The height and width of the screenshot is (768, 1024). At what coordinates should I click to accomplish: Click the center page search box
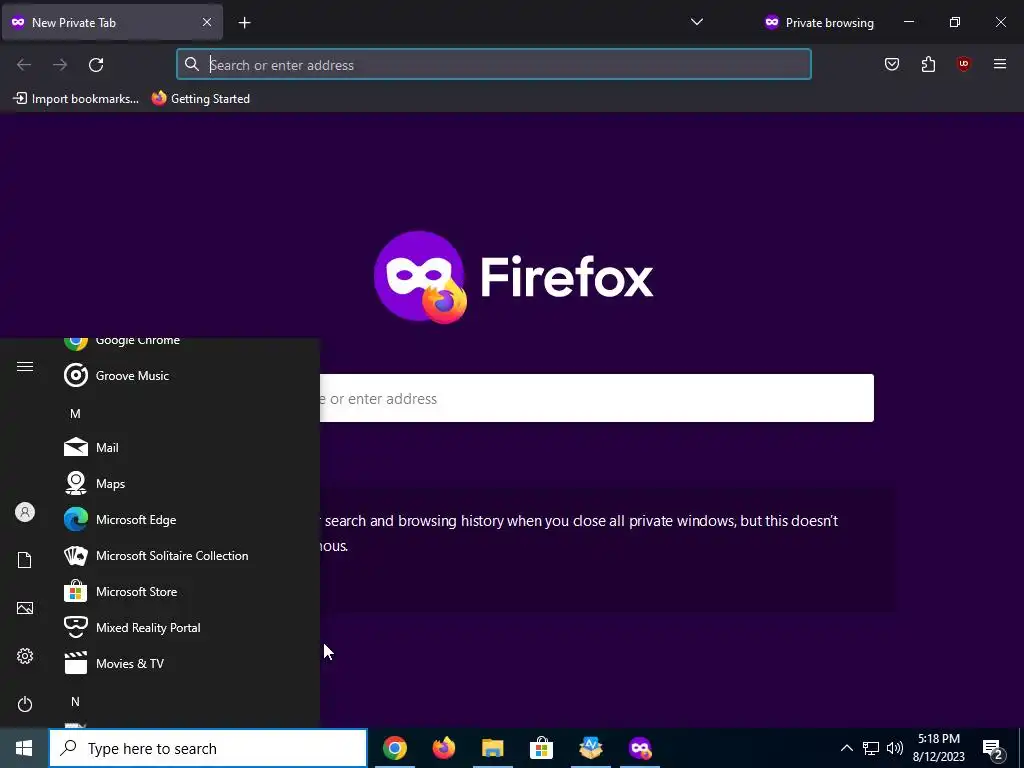pos(596,398)
